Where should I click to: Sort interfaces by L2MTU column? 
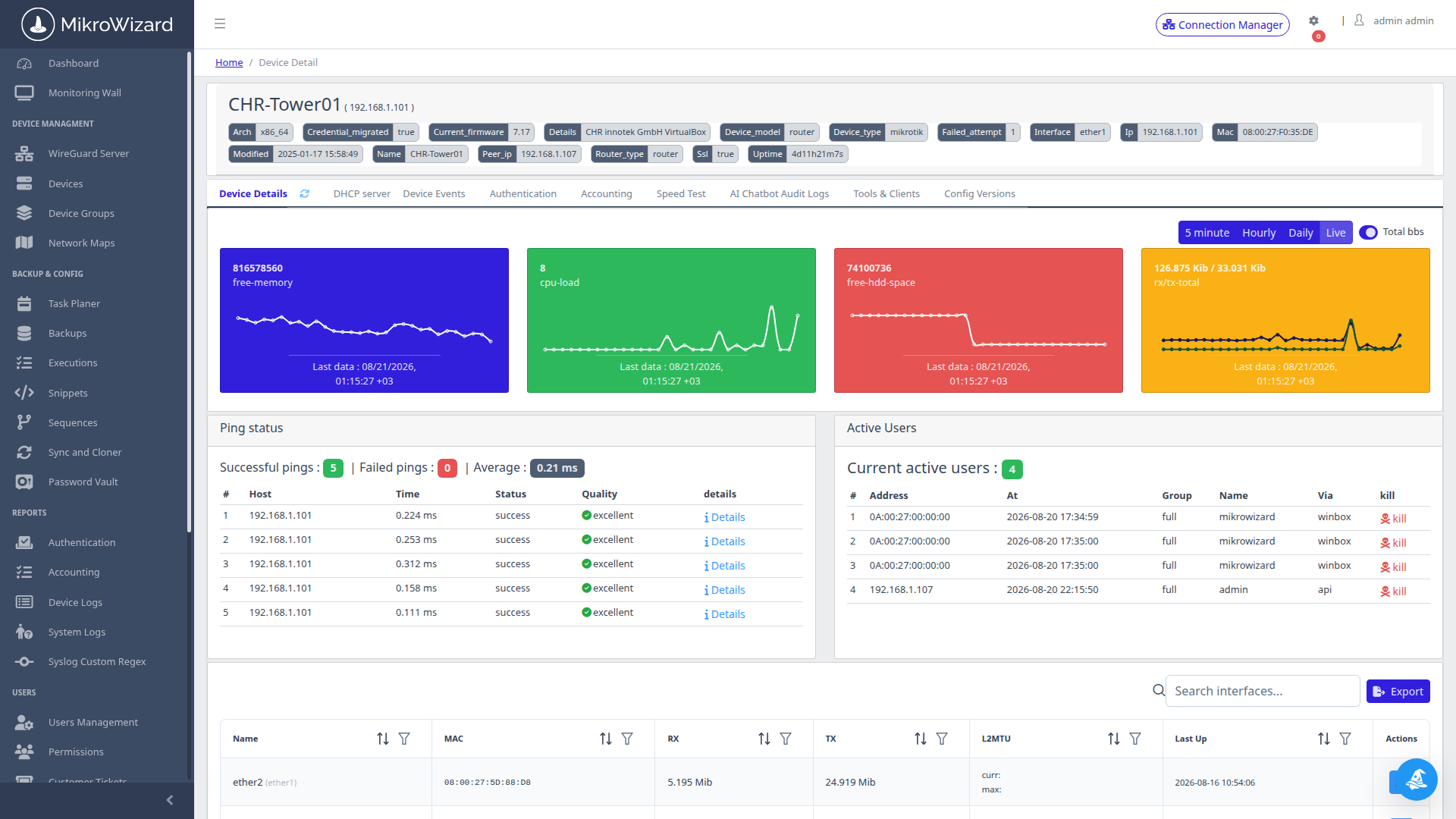point(1114,739)
